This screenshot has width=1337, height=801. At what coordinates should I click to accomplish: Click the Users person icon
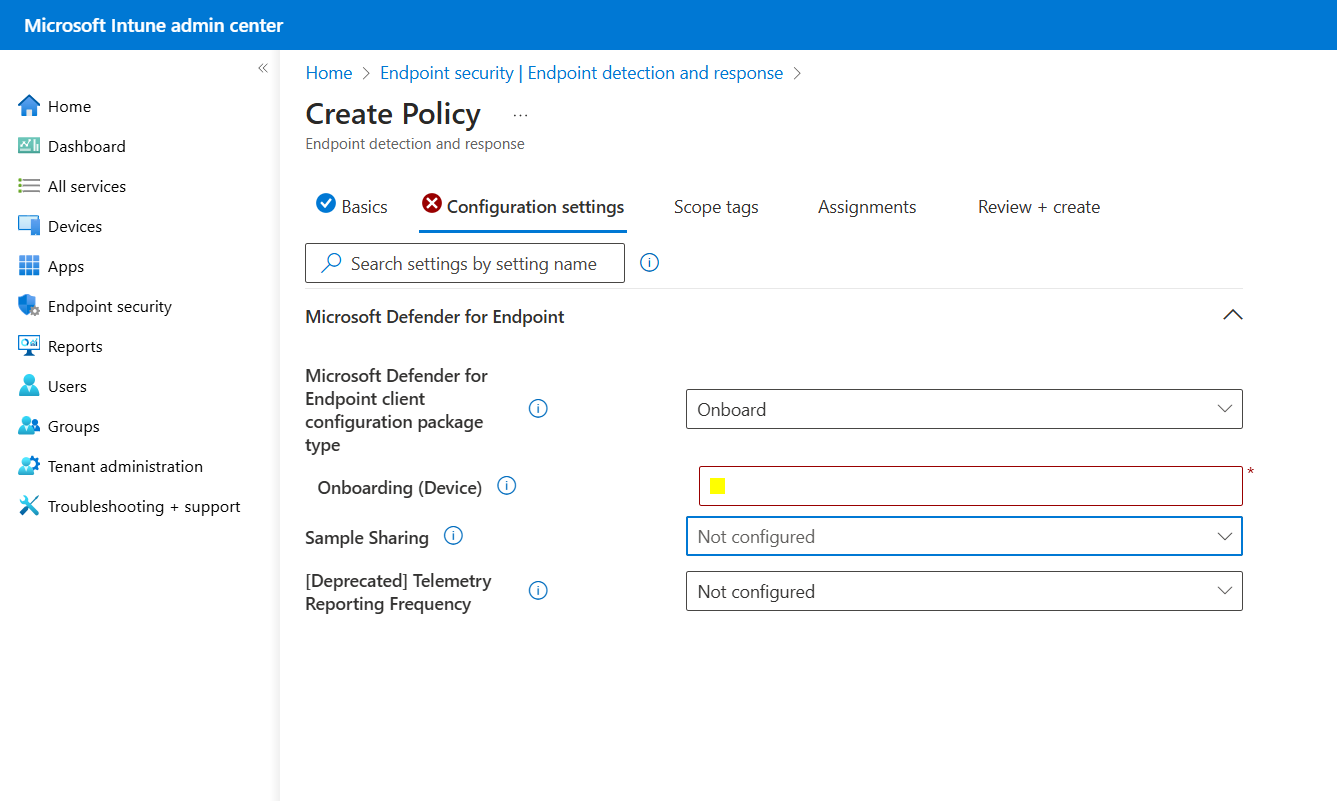pos(29,386)
